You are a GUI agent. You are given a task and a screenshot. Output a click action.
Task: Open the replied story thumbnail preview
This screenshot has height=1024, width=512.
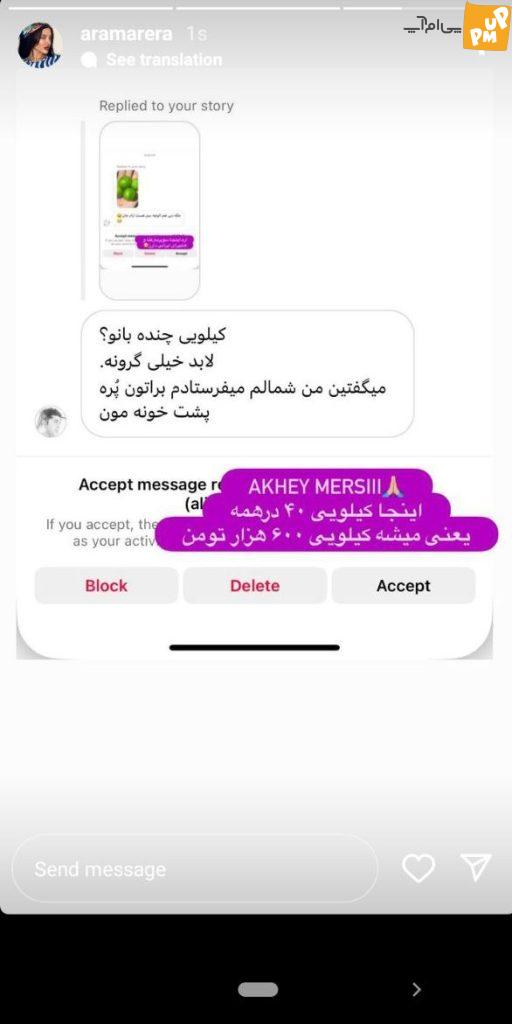(x=150, y=210)
